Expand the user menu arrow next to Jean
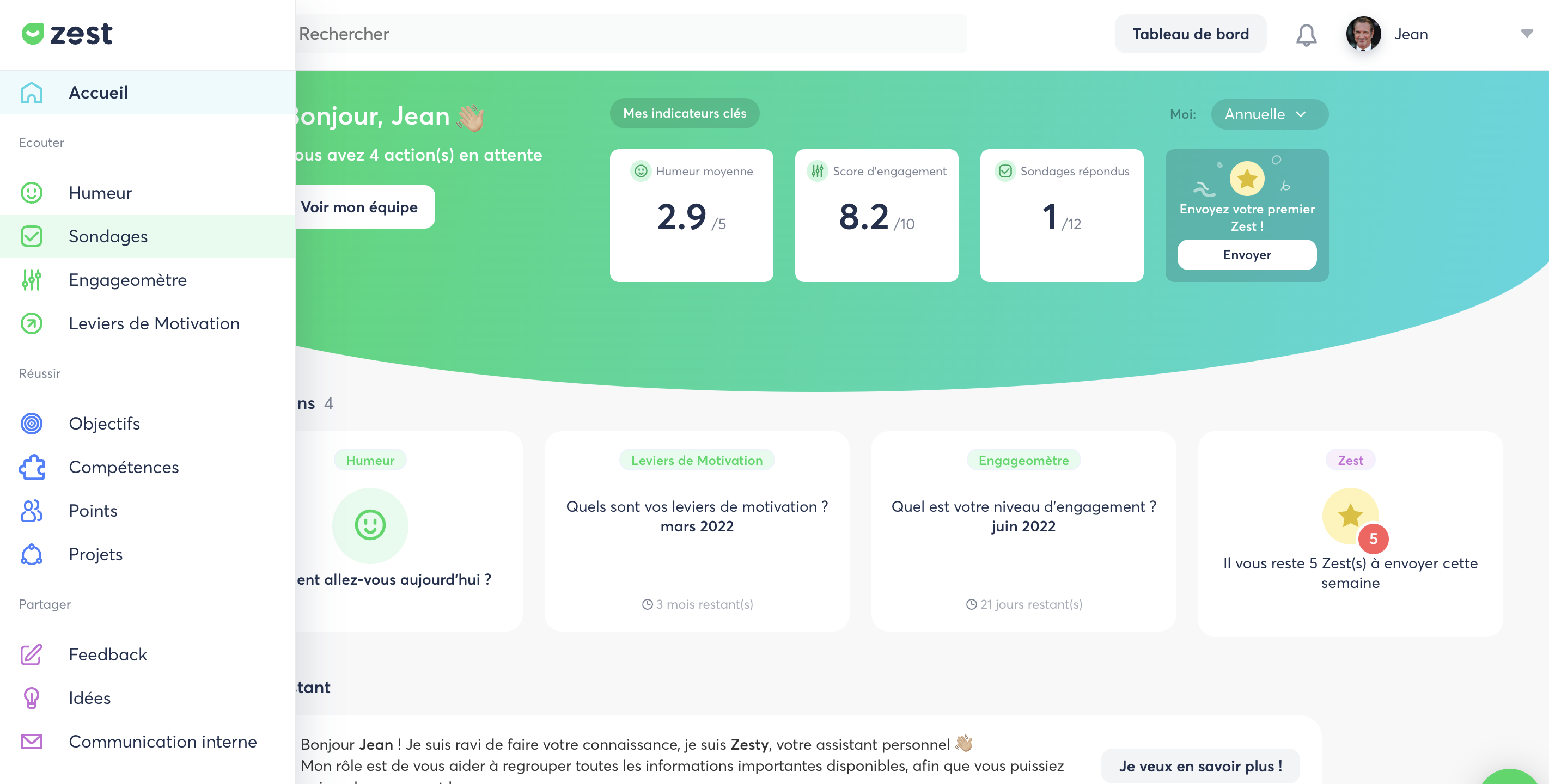1549x784 pixels. click(x=1526, y=34)
